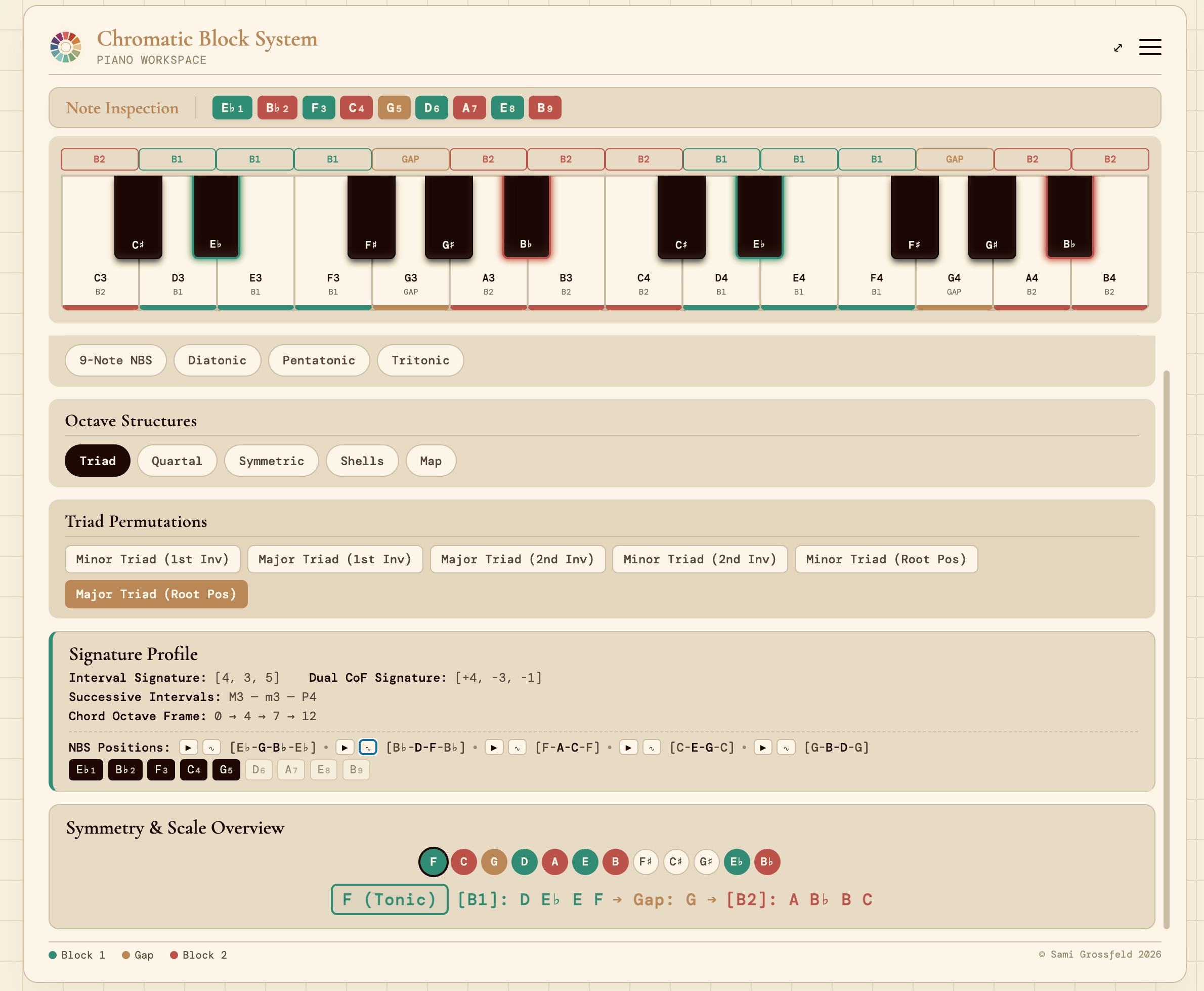Switch to the Symmetric structure
This screenshot has width=1204, height=991.
(x=272, y=461)
